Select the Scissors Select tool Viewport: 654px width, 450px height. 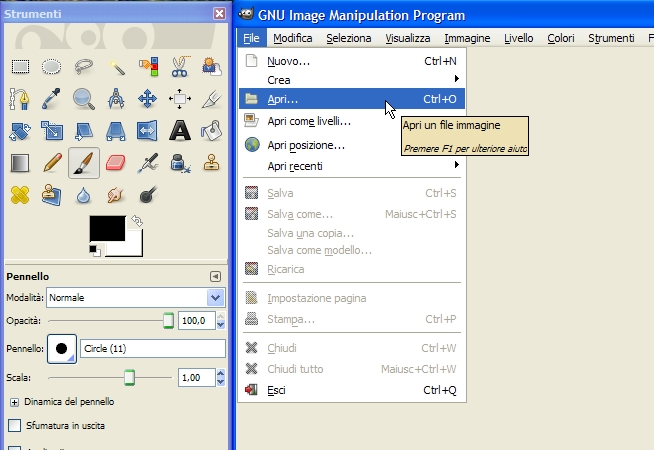(x=180, y=67)
